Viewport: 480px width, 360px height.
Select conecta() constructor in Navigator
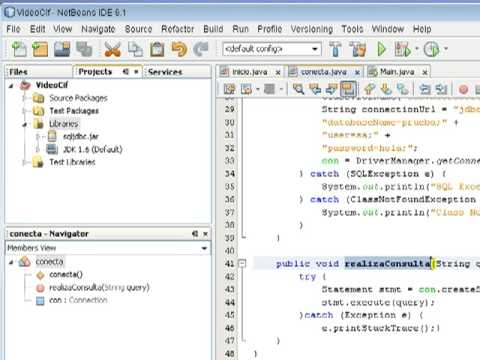click(66, 275)
